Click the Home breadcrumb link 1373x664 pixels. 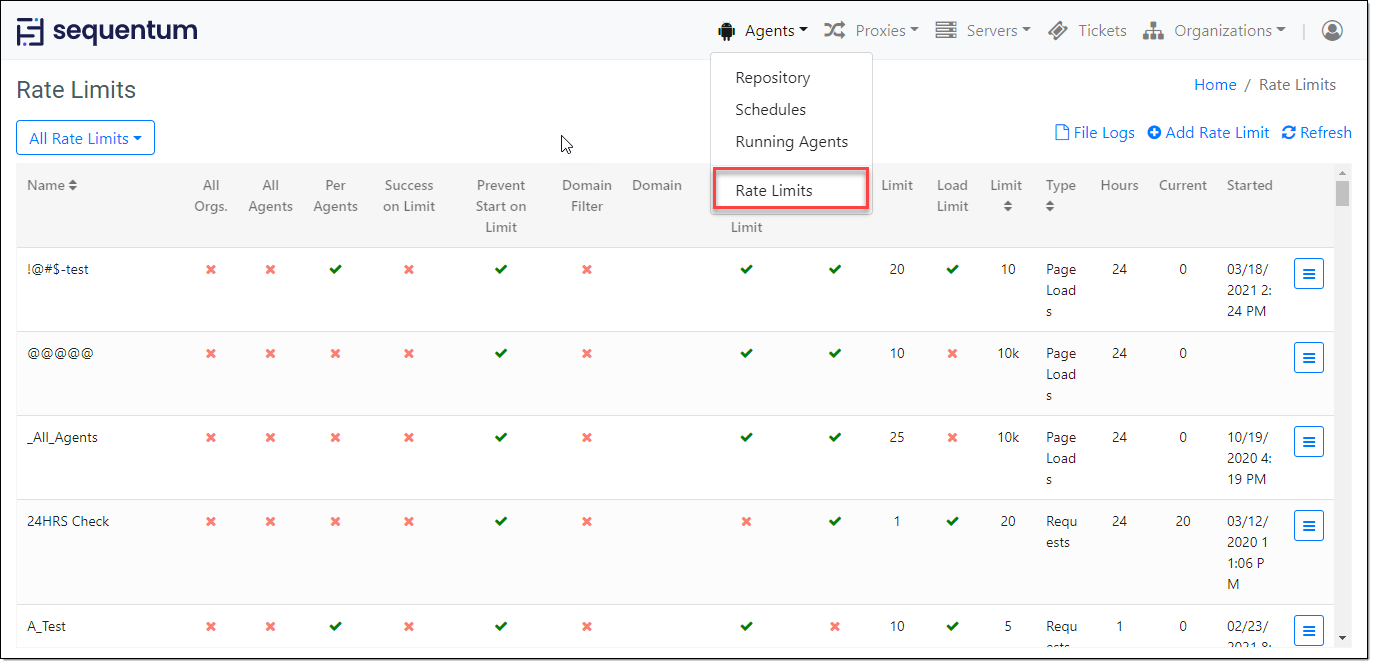point(1215,85)
